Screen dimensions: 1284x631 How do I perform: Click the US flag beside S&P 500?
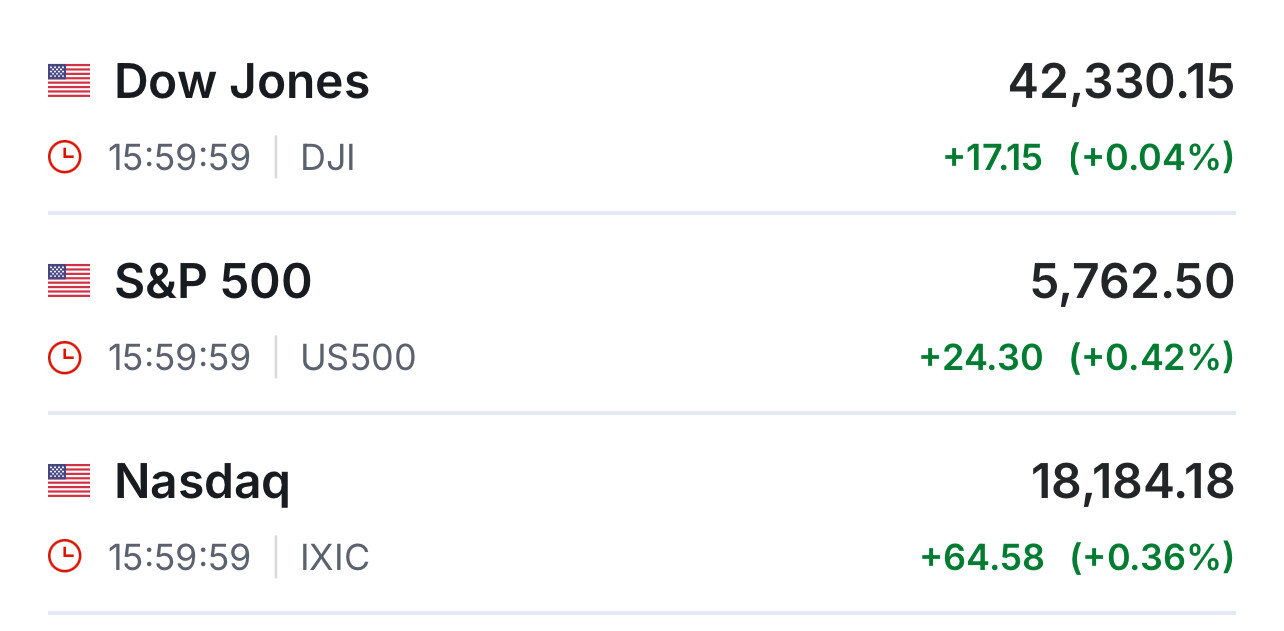point(69,281)
